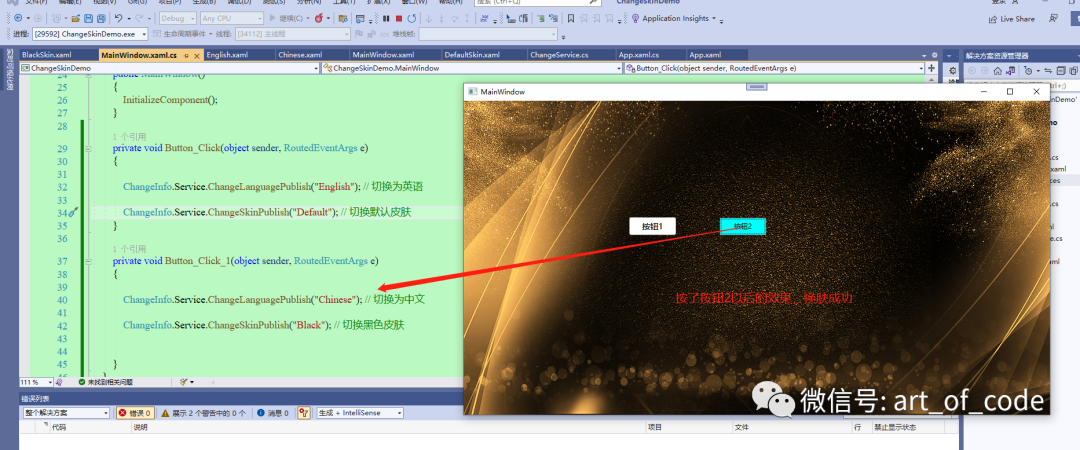Open the Build + IntelliSense dropdown
This screenshot has height=450, width=1080.
(360, 413)
